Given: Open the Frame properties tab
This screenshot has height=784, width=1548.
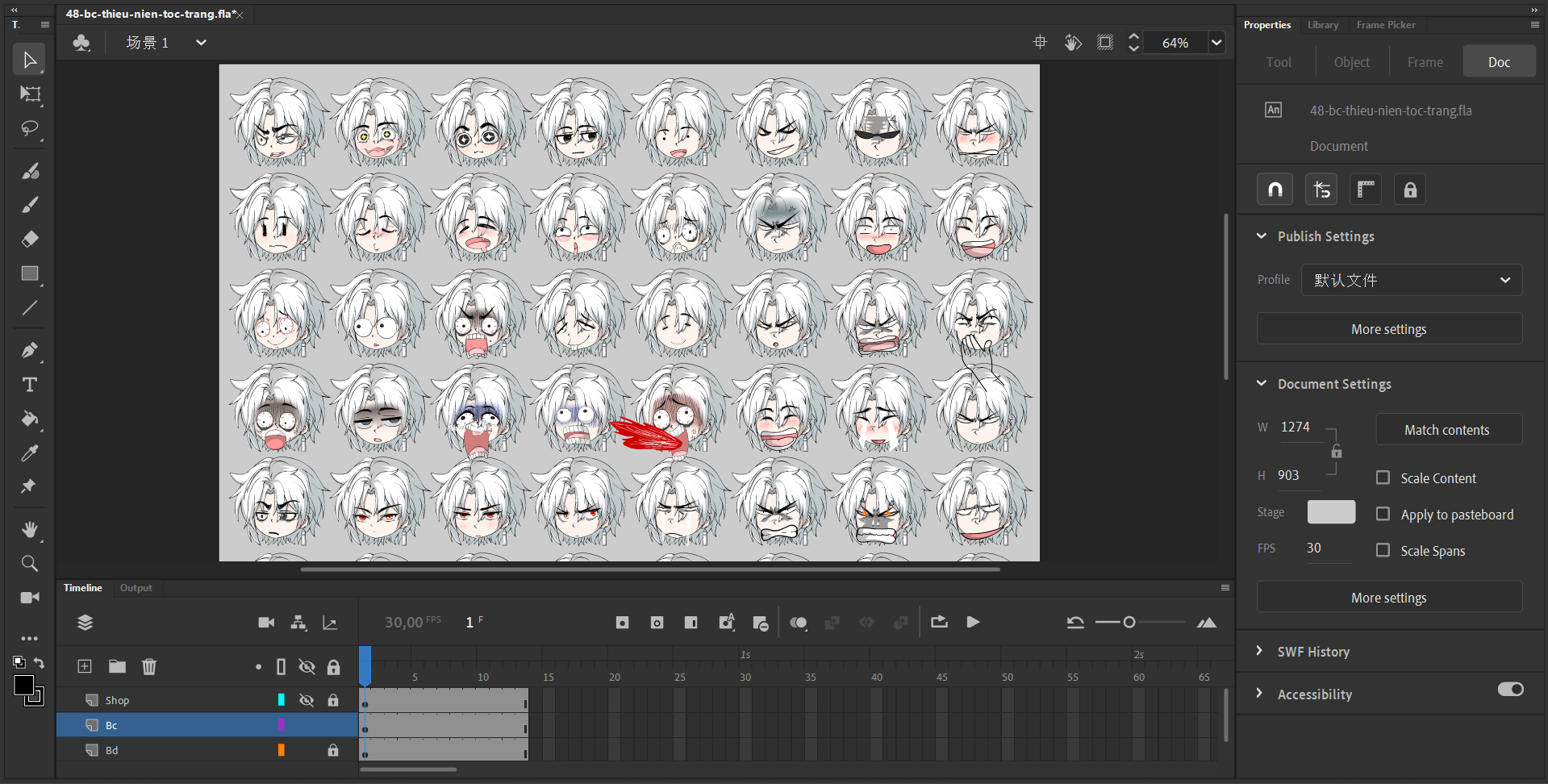Looking at the screenshot, I should 1425,62.
